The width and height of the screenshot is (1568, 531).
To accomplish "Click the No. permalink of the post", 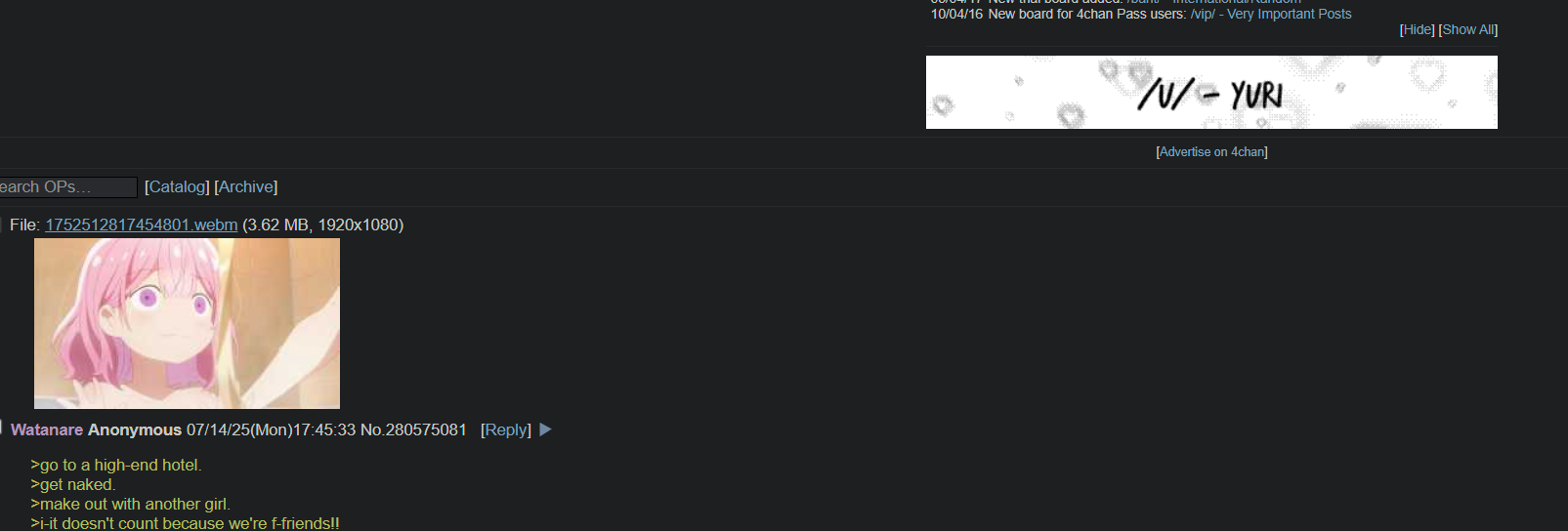I will [372, 429].
